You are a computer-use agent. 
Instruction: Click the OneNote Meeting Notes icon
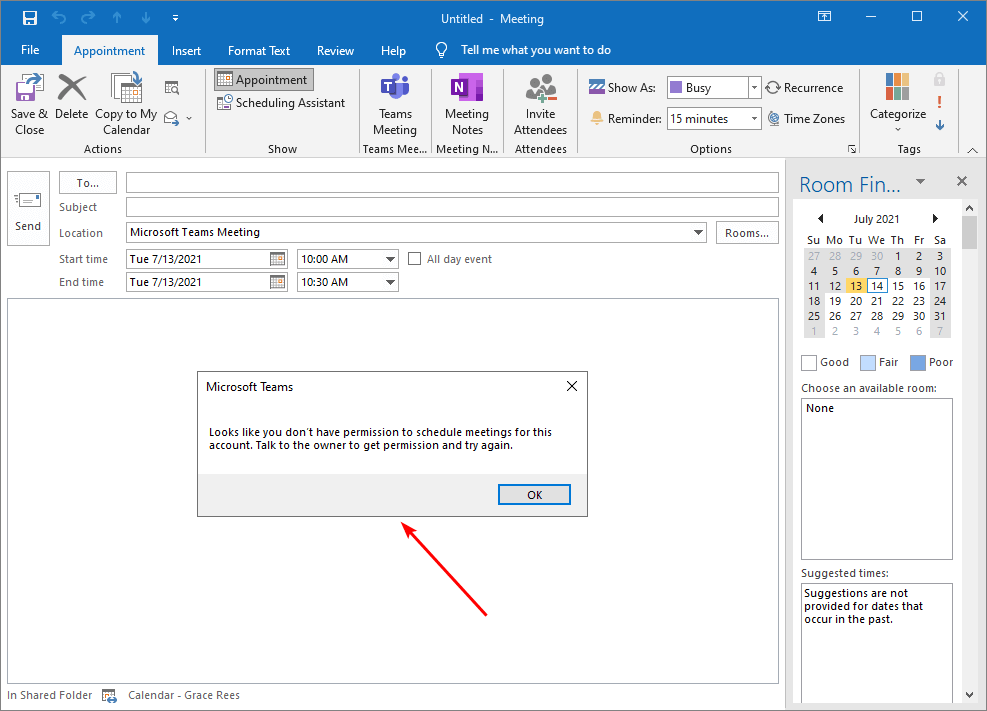click(x=467, y=87)
